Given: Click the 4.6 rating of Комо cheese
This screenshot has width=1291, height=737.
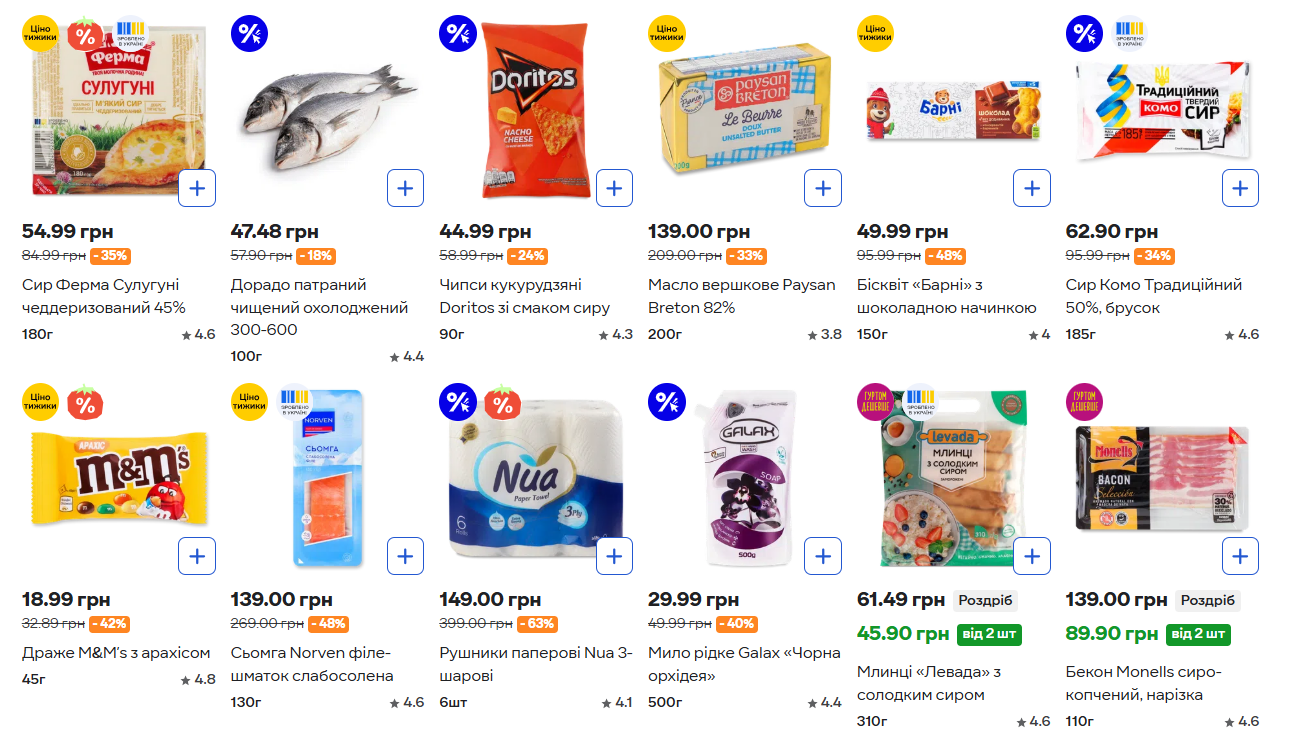Looking at the screenshot, I should tap(1242, 335).
